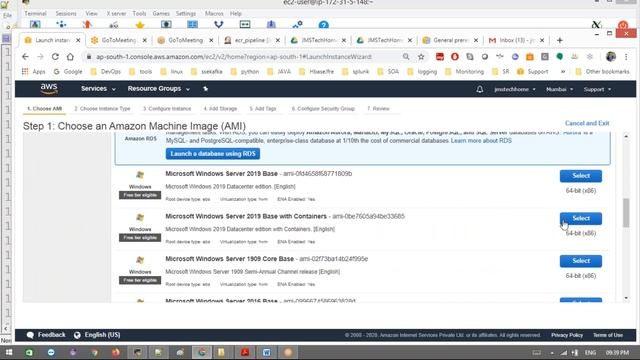Screen dimensions: 640x360
Task: Open the jmstechhome account dropdown
Action: pos(514,89)
